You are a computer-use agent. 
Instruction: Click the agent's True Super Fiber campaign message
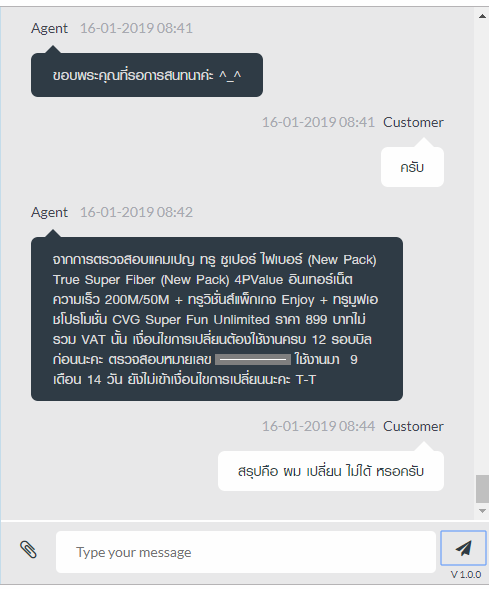tap(217, 319)
